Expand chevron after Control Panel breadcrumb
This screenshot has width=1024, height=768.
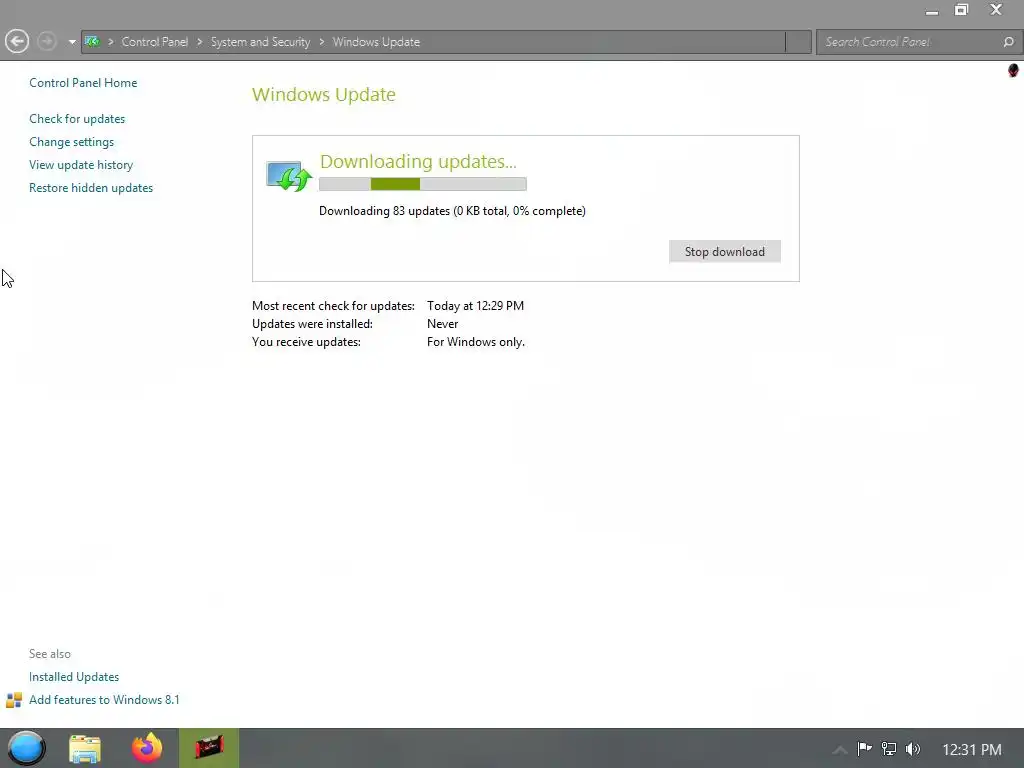(199, 42)
